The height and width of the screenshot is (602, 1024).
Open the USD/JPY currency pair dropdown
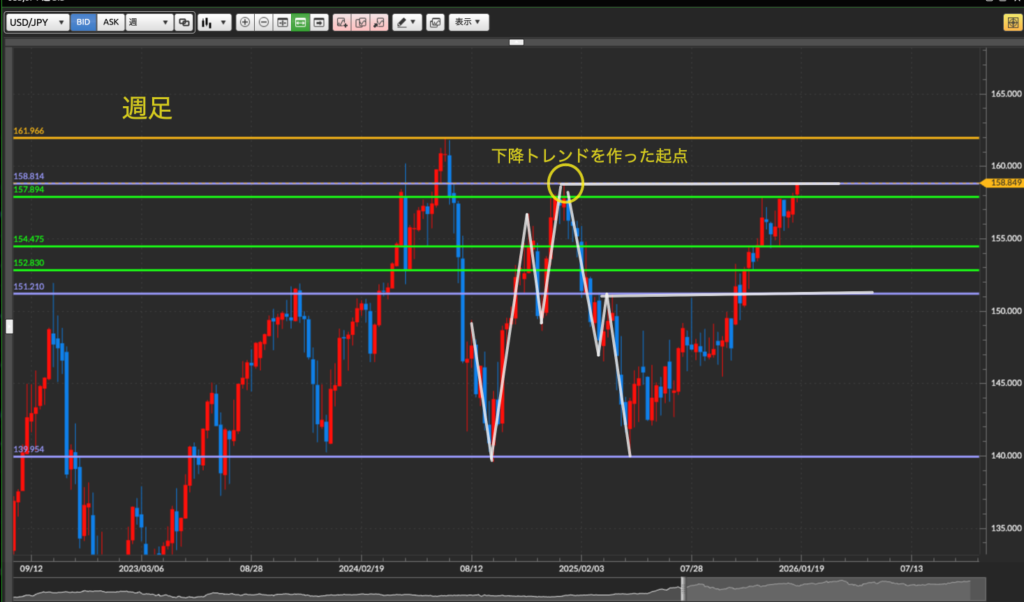[x=37, y=22]
